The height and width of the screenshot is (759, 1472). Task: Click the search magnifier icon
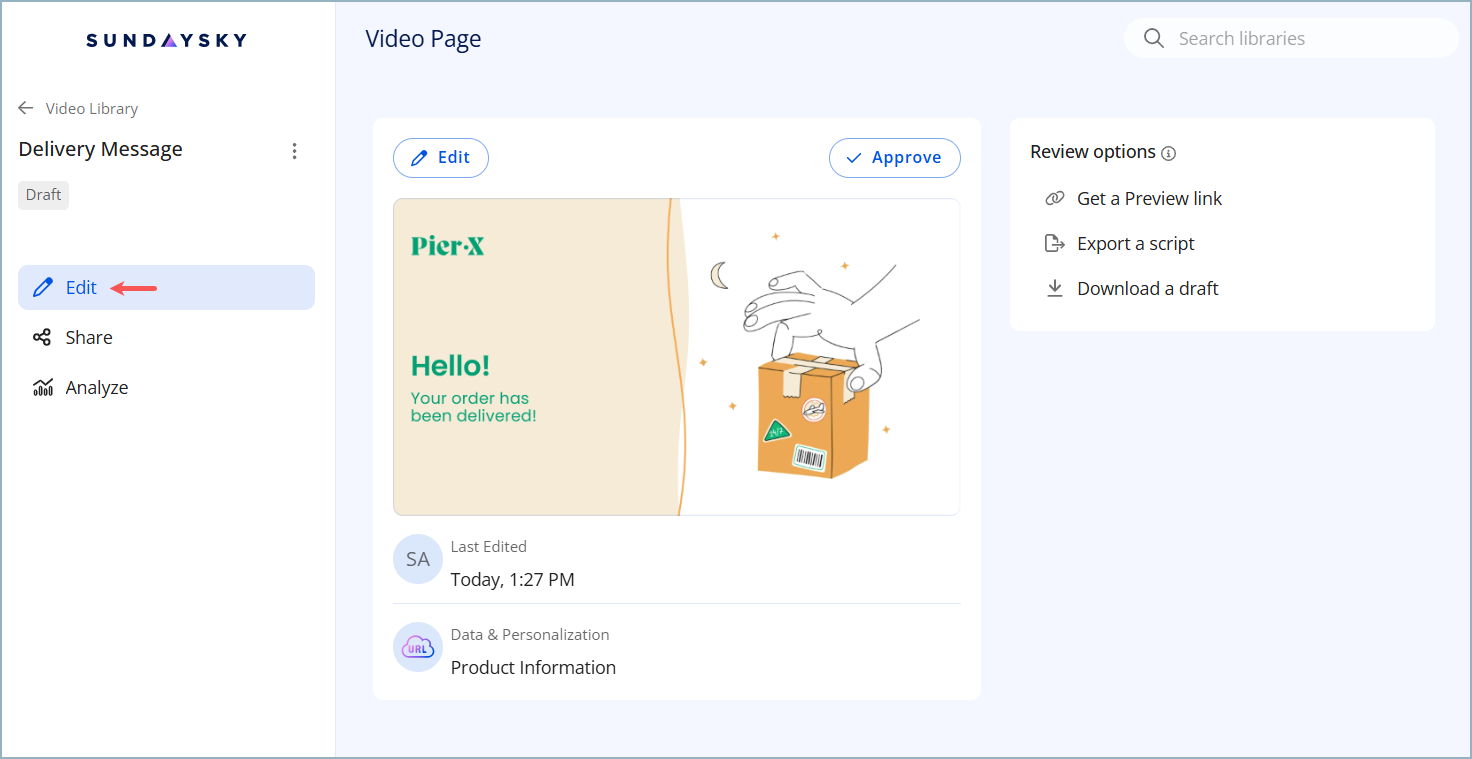click(1153, 39)
